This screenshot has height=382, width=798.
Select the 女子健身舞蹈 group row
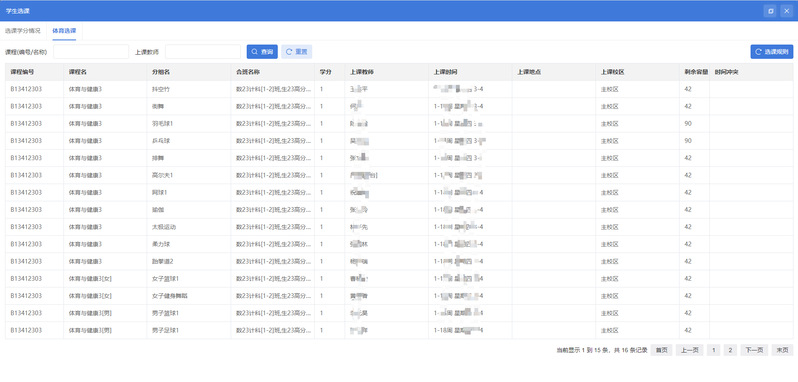tap(399, 296)
